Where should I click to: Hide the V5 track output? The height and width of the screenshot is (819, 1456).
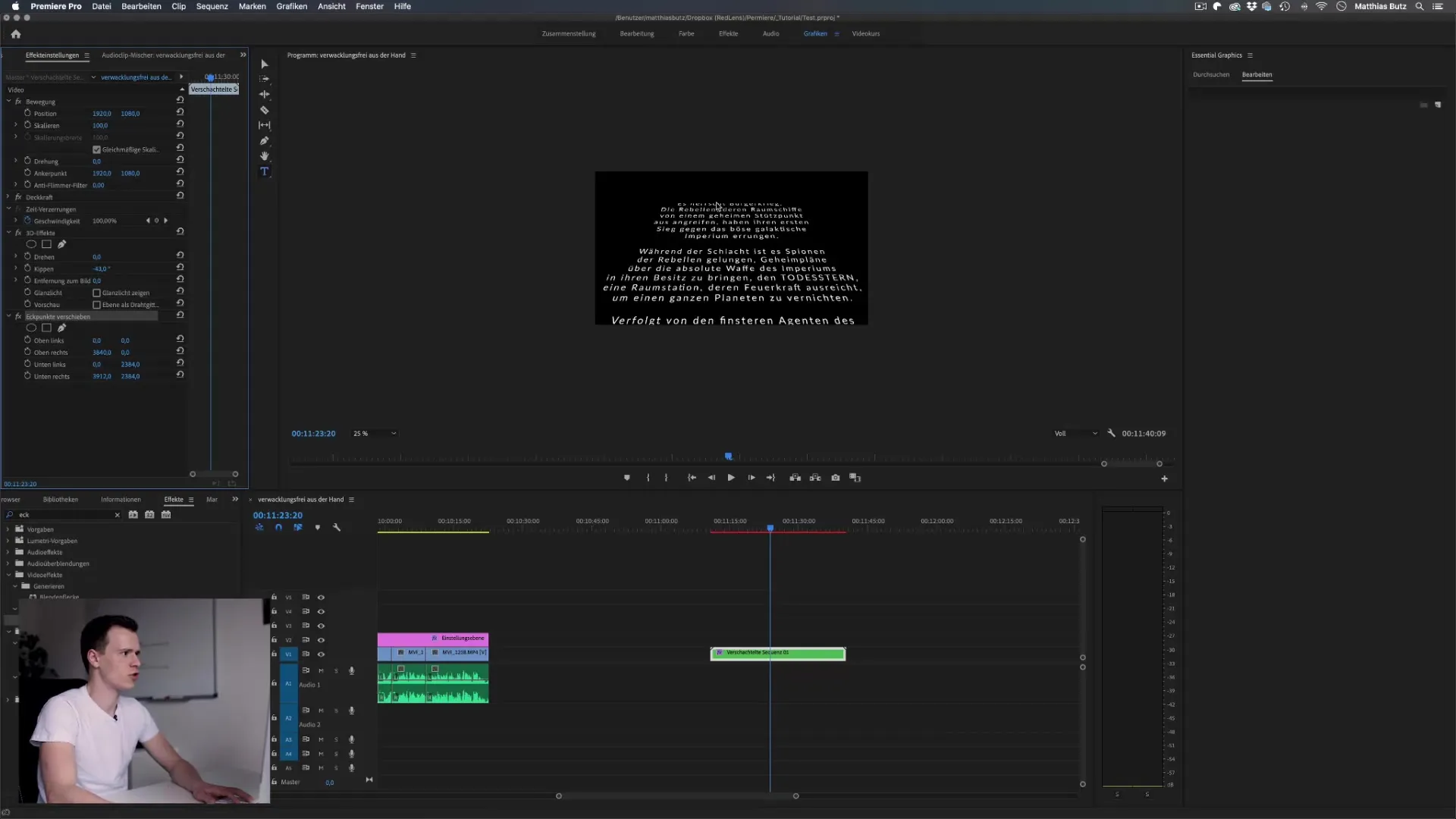click(321, 598)
